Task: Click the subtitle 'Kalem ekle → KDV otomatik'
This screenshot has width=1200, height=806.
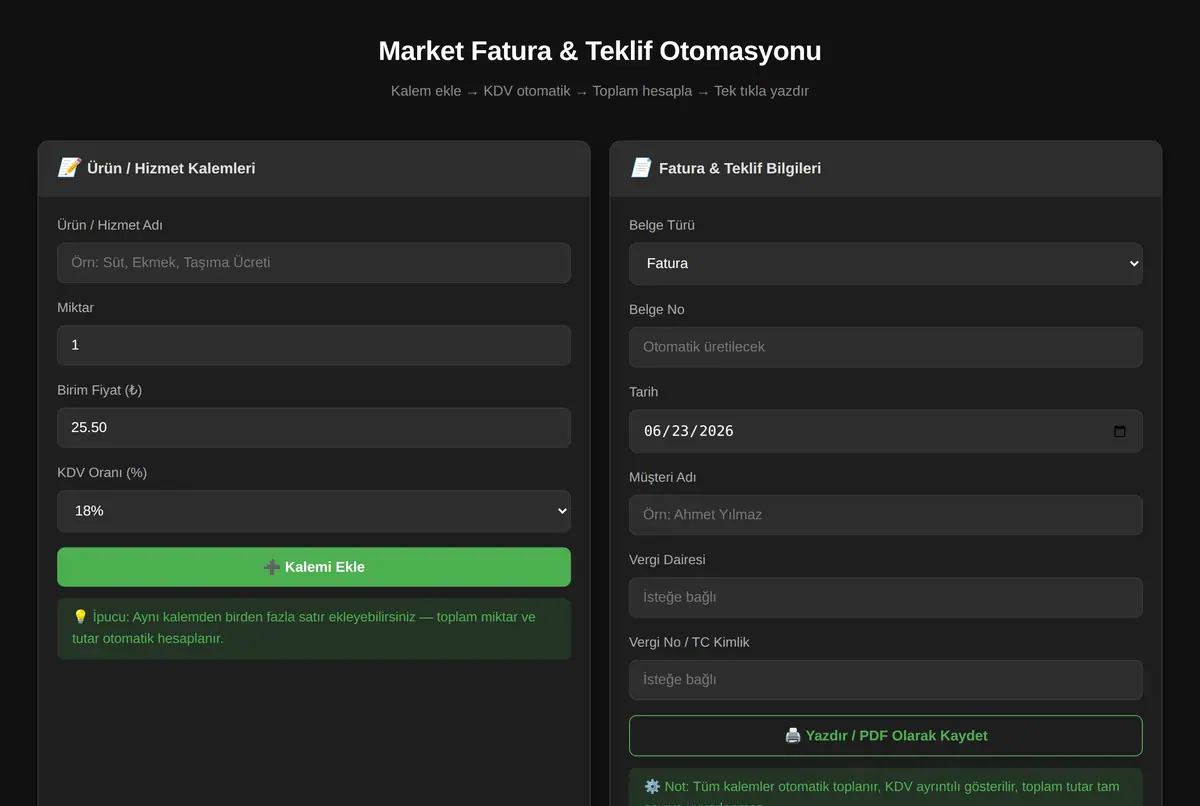Action: (481, 91)
